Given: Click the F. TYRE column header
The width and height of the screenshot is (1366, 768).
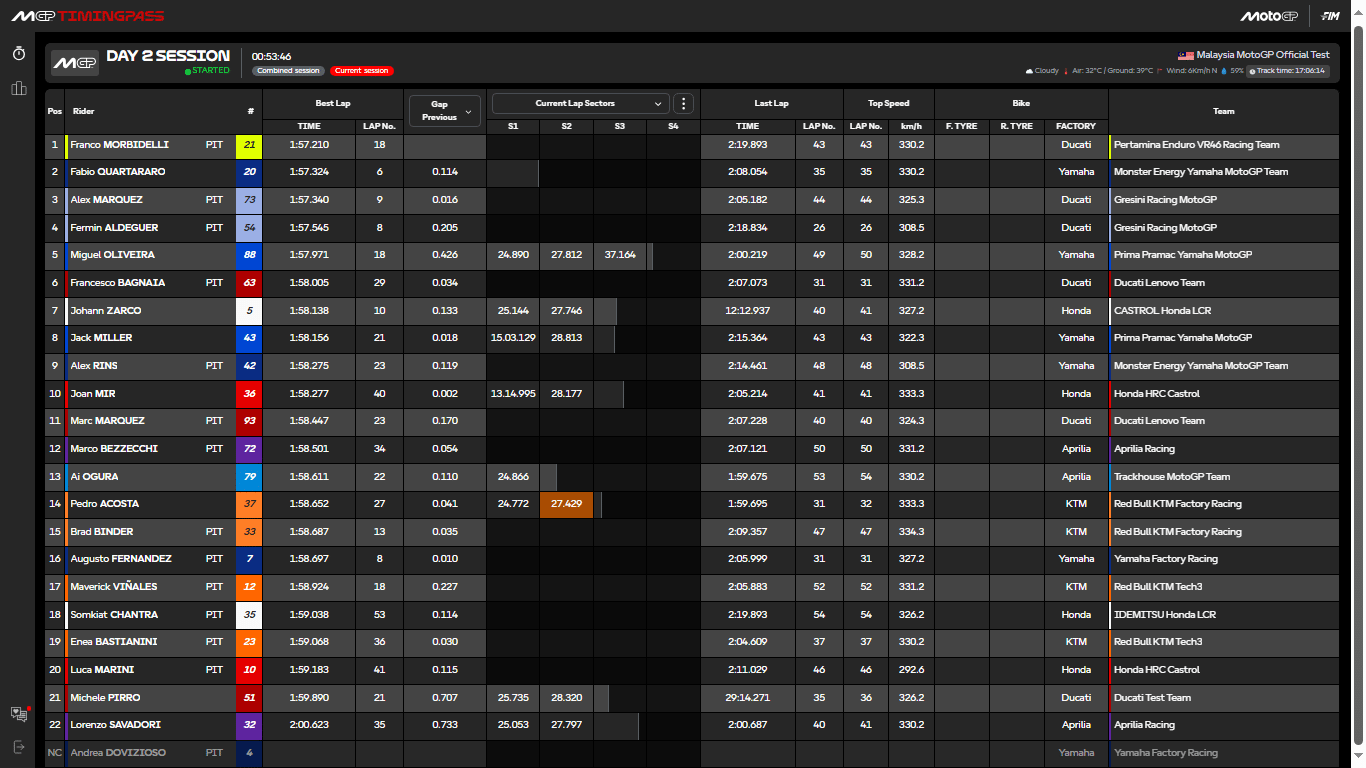Looking at the screenshot, I should click(x=961, y=126).
